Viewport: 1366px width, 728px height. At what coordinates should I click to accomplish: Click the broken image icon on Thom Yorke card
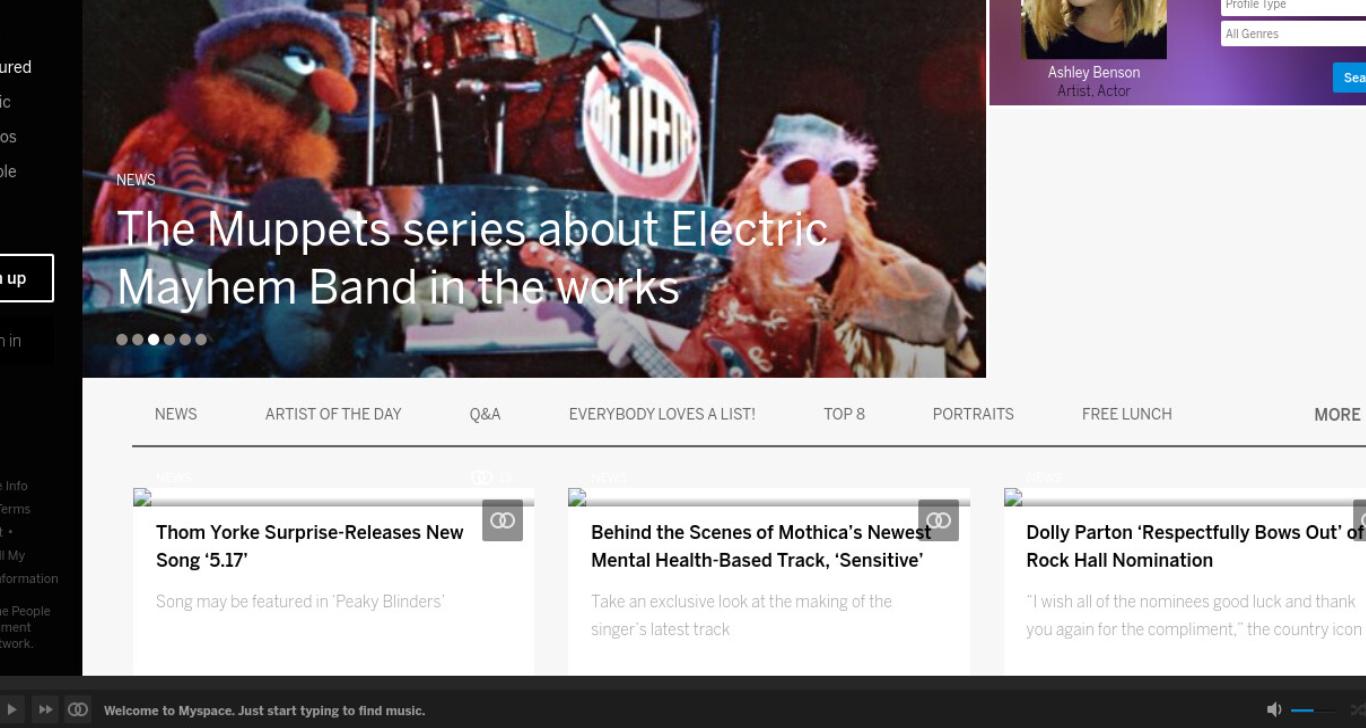pos(142,497)
